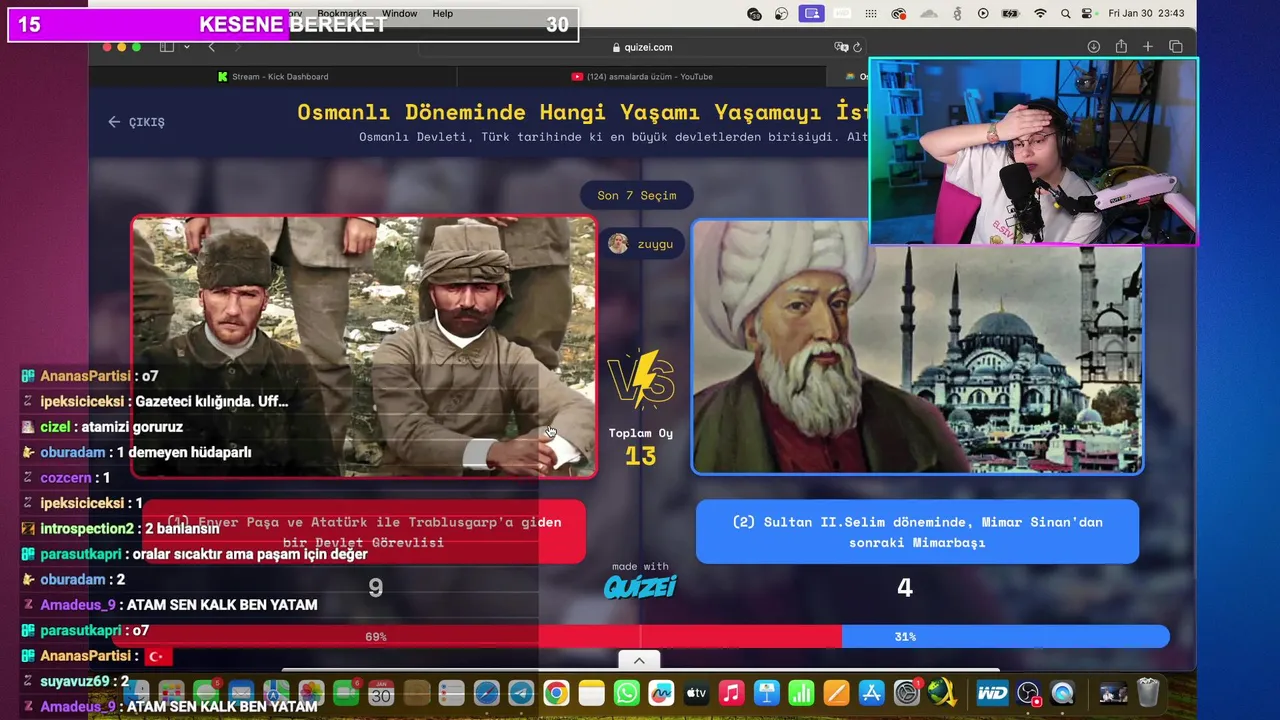Vote for option 2 Mimar Sinan button

[x=917, y=532]
